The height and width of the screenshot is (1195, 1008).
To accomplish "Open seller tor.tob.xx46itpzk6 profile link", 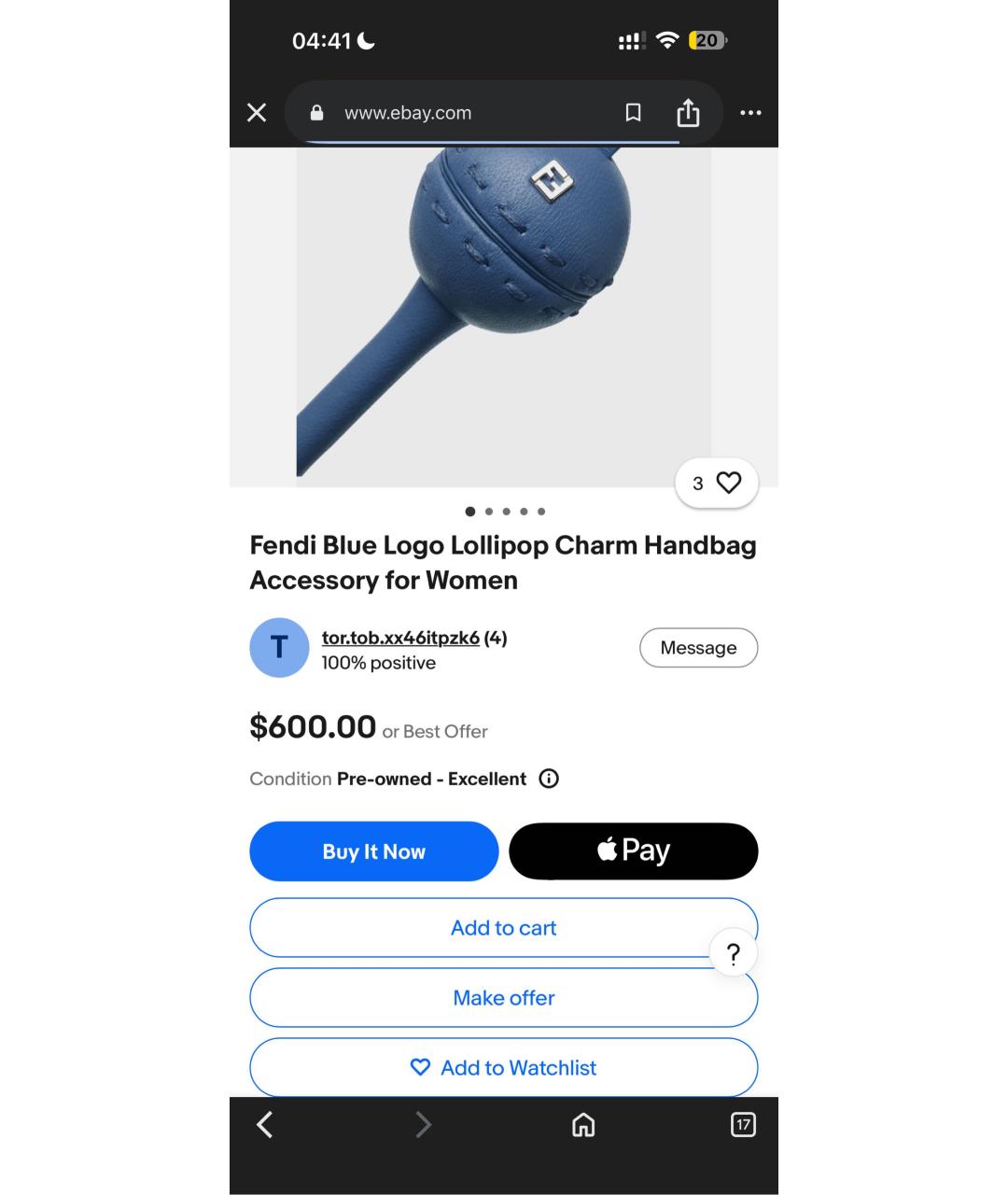I will (x=400, y=638).
